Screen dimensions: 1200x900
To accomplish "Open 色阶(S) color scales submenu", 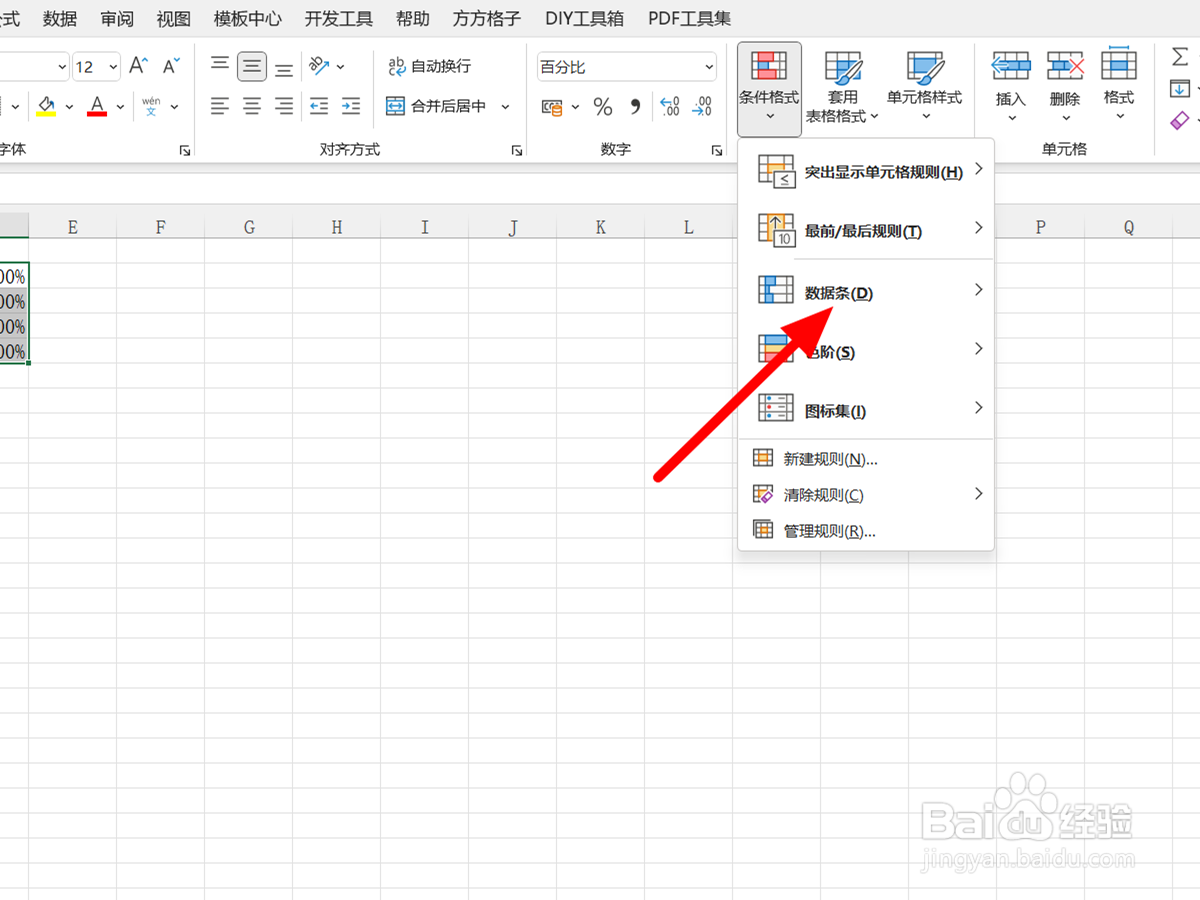I will pos(866,352).
